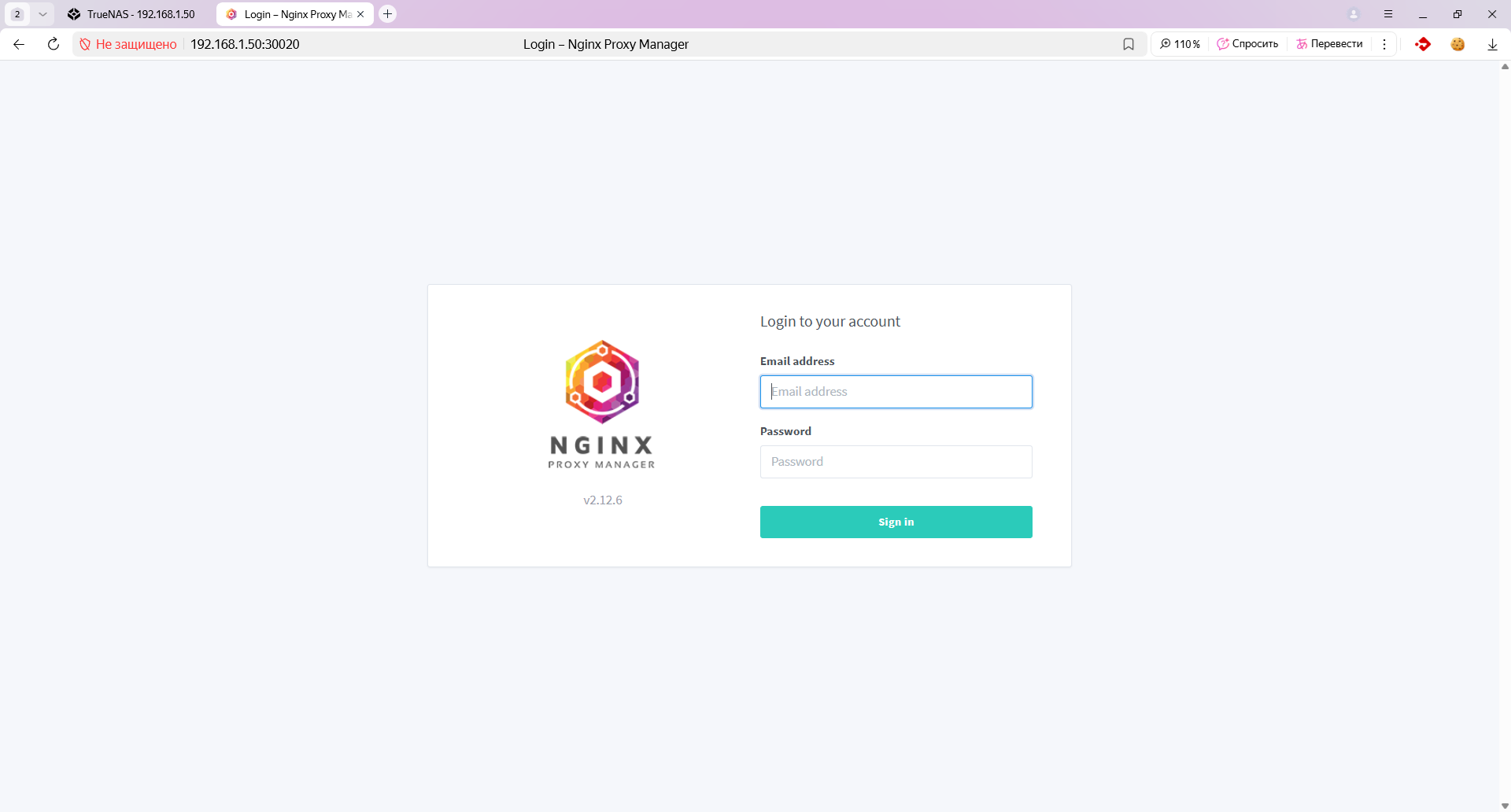1511x812 pixels.
Task: Open a new tab with plus button
Action: [x=387, y=14]
